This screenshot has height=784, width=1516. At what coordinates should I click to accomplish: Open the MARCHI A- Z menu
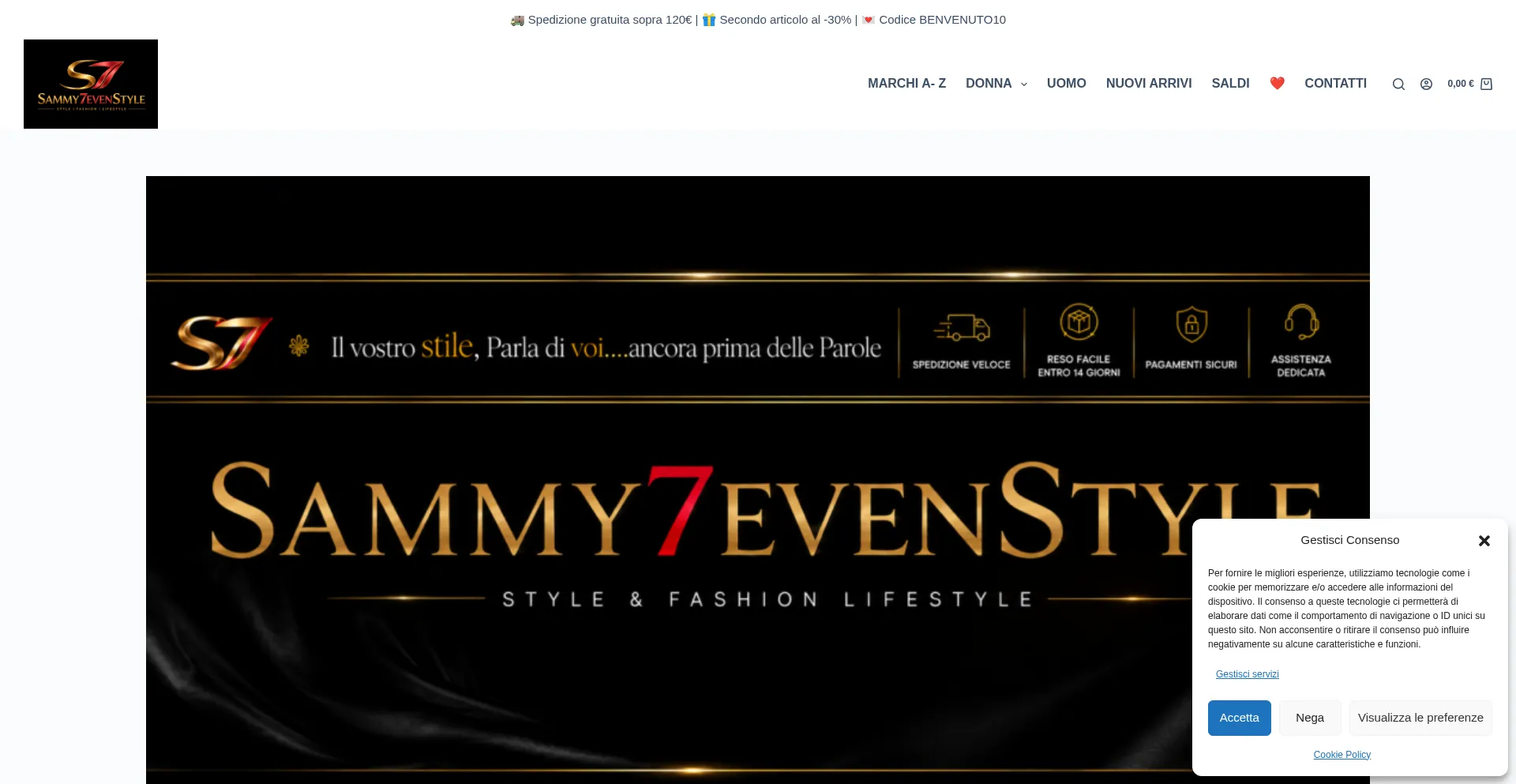906,84
